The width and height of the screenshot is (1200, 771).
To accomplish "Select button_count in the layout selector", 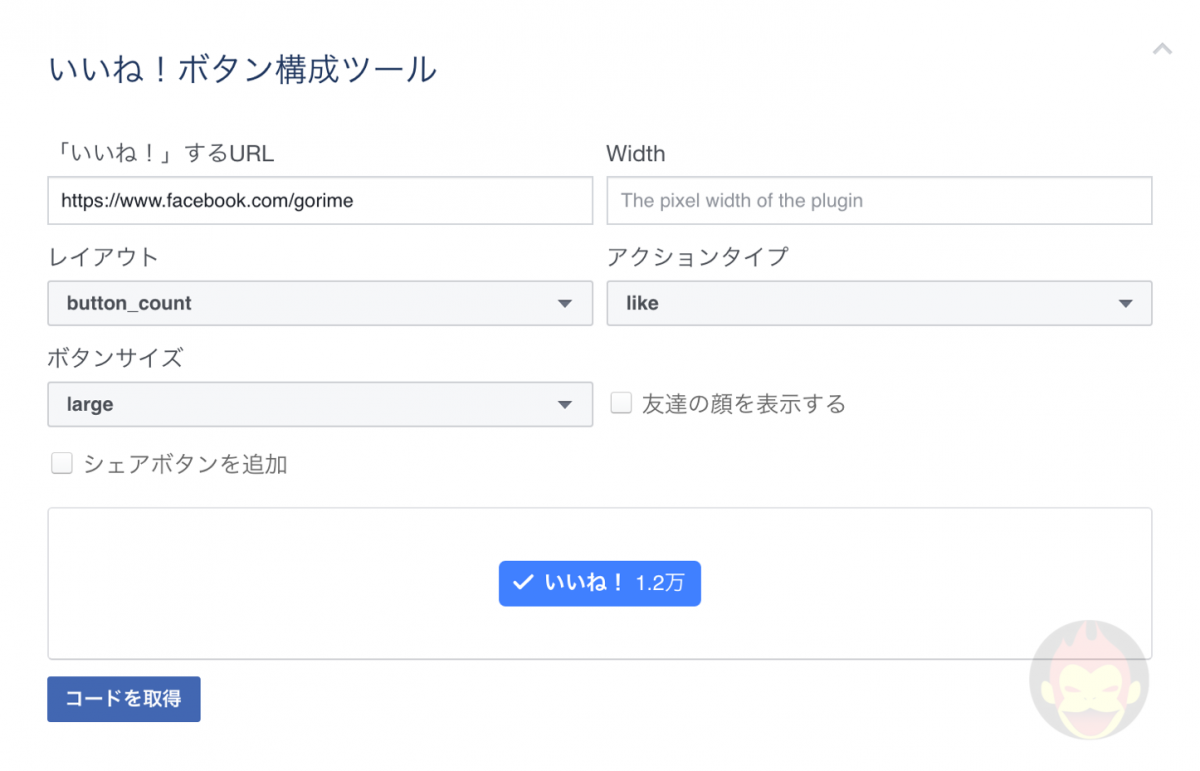I will coord(320,303).
